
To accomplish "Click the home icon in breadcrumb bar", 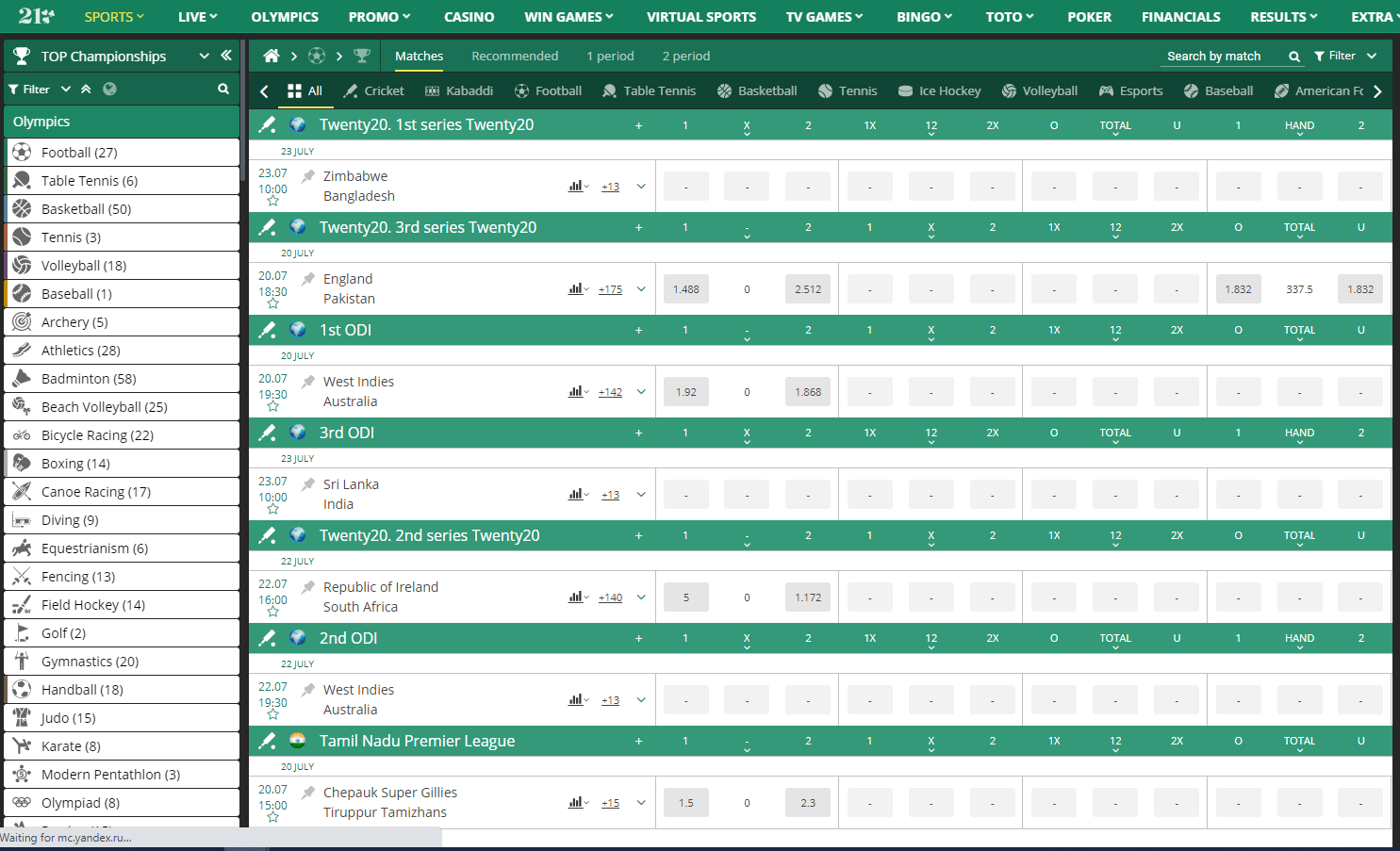I will click(x=272, y=56).
